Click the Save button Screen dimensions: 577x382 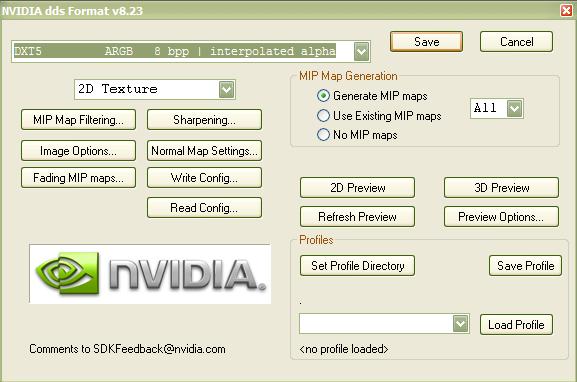(x=426, y=42)
